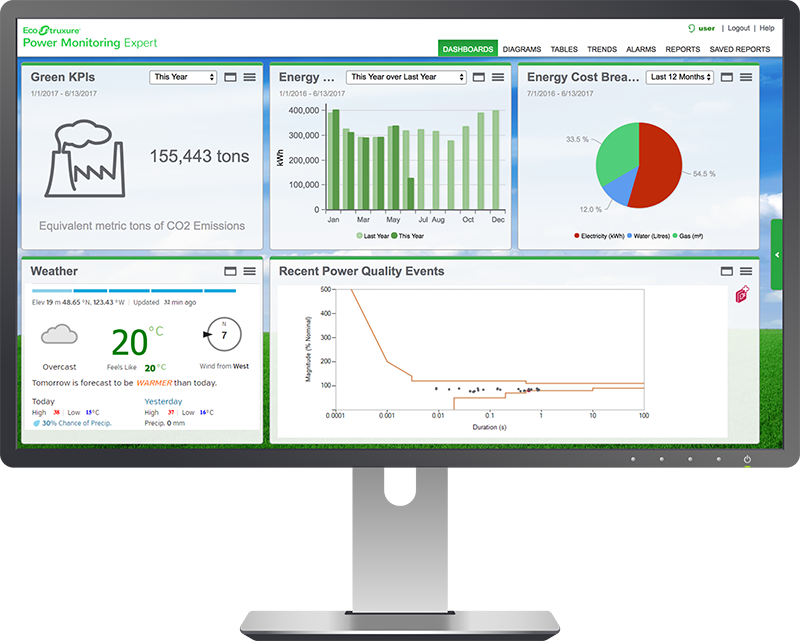Click the pink tag icon in Power Quality chart
The image size is (800, 641).
tap(742, 294)
